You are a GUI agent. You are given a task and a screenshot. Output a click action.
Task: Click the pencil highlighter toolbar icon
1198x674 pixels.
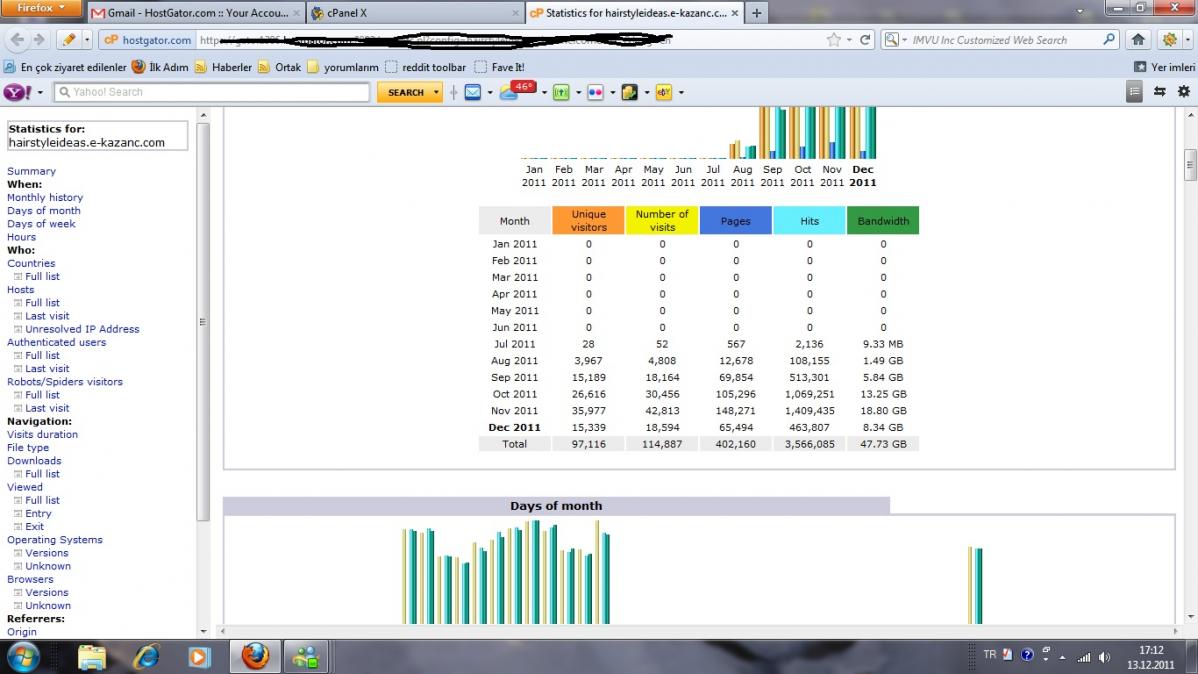(70, 40)
